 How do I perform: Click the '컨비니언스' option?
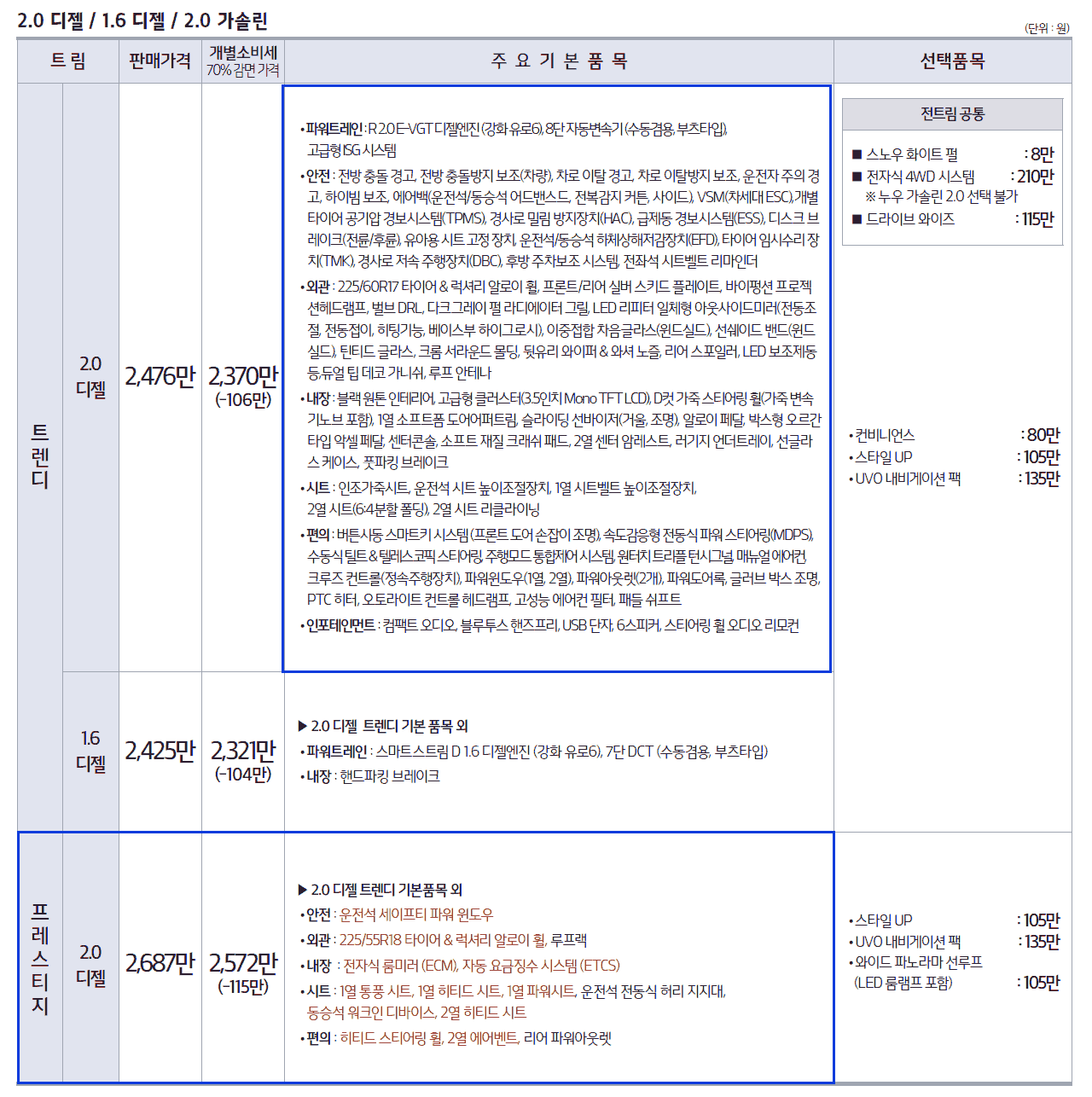pyautogui.click(x=885, y=435)
